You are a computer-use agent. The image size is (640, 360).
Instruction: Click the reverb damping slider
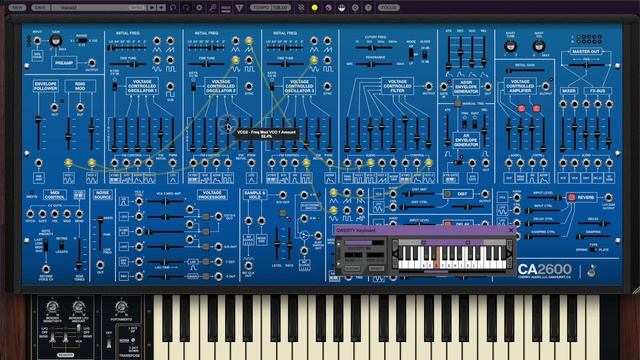[594, 236]
